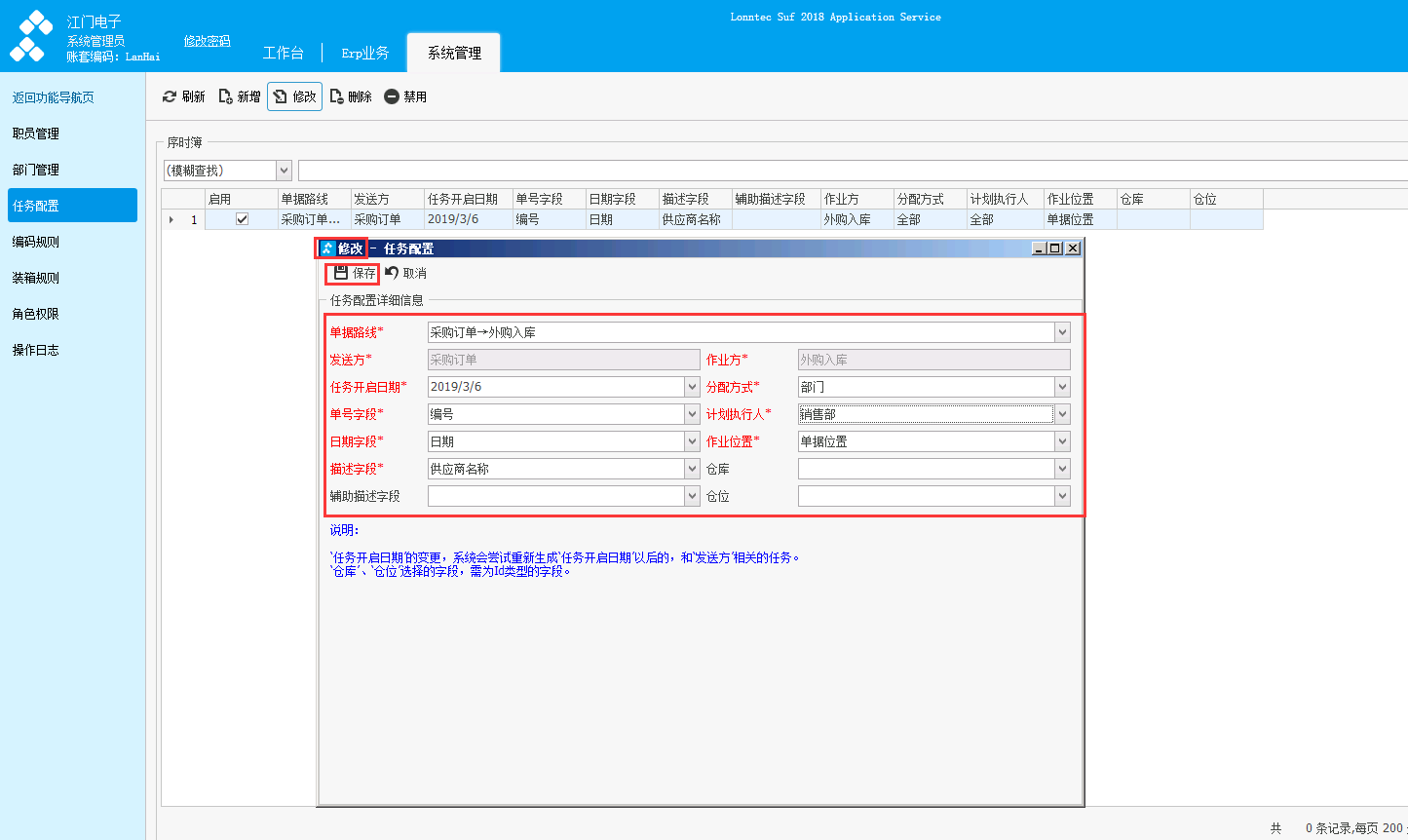Click the search text field beside 模糊查找

853,171
